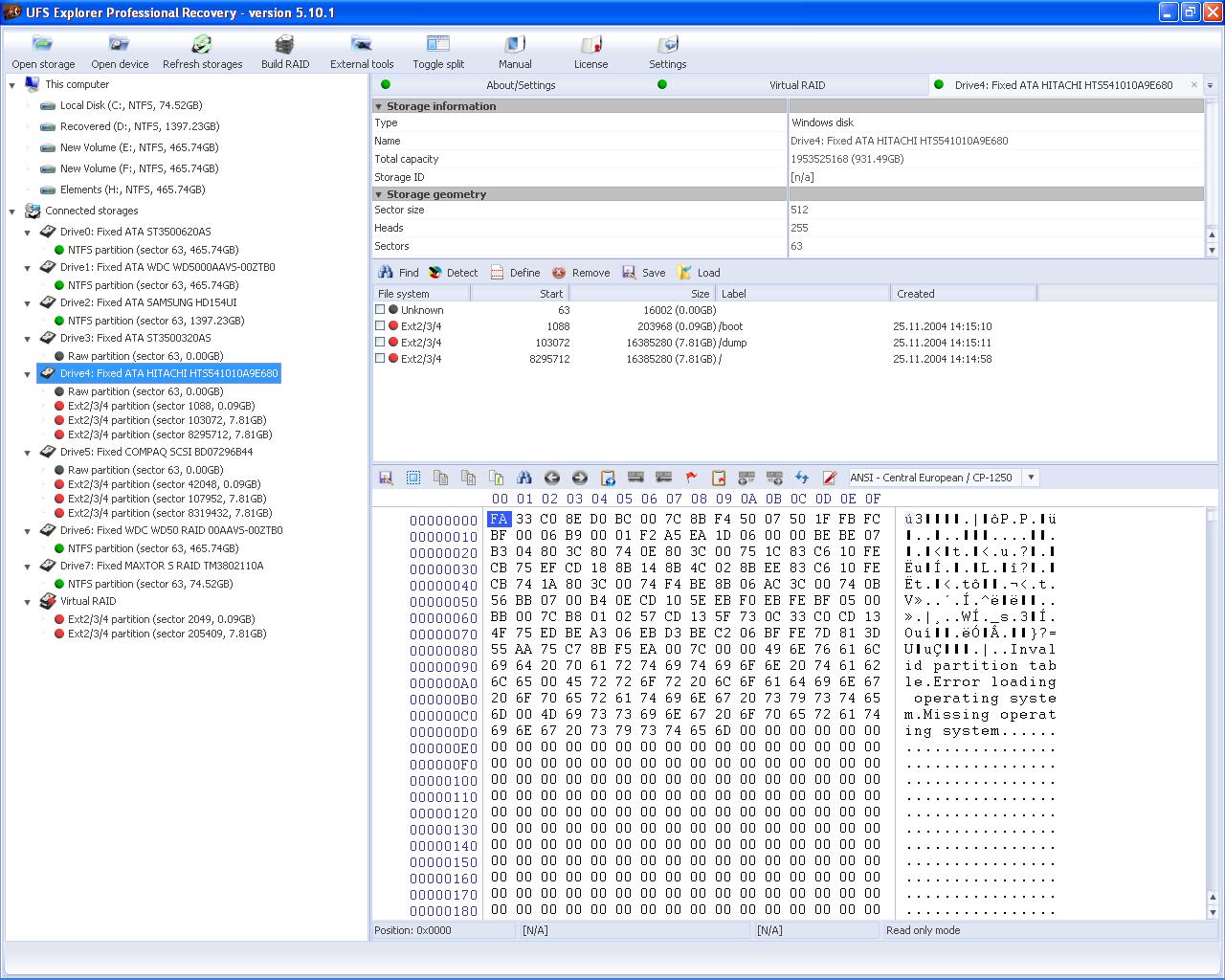Image resolution: width=1225 pixels, height=980 pixels.
Task: Click the clipboard-with-globe icon in hex toolbar
Action: [x=608, y=478]
